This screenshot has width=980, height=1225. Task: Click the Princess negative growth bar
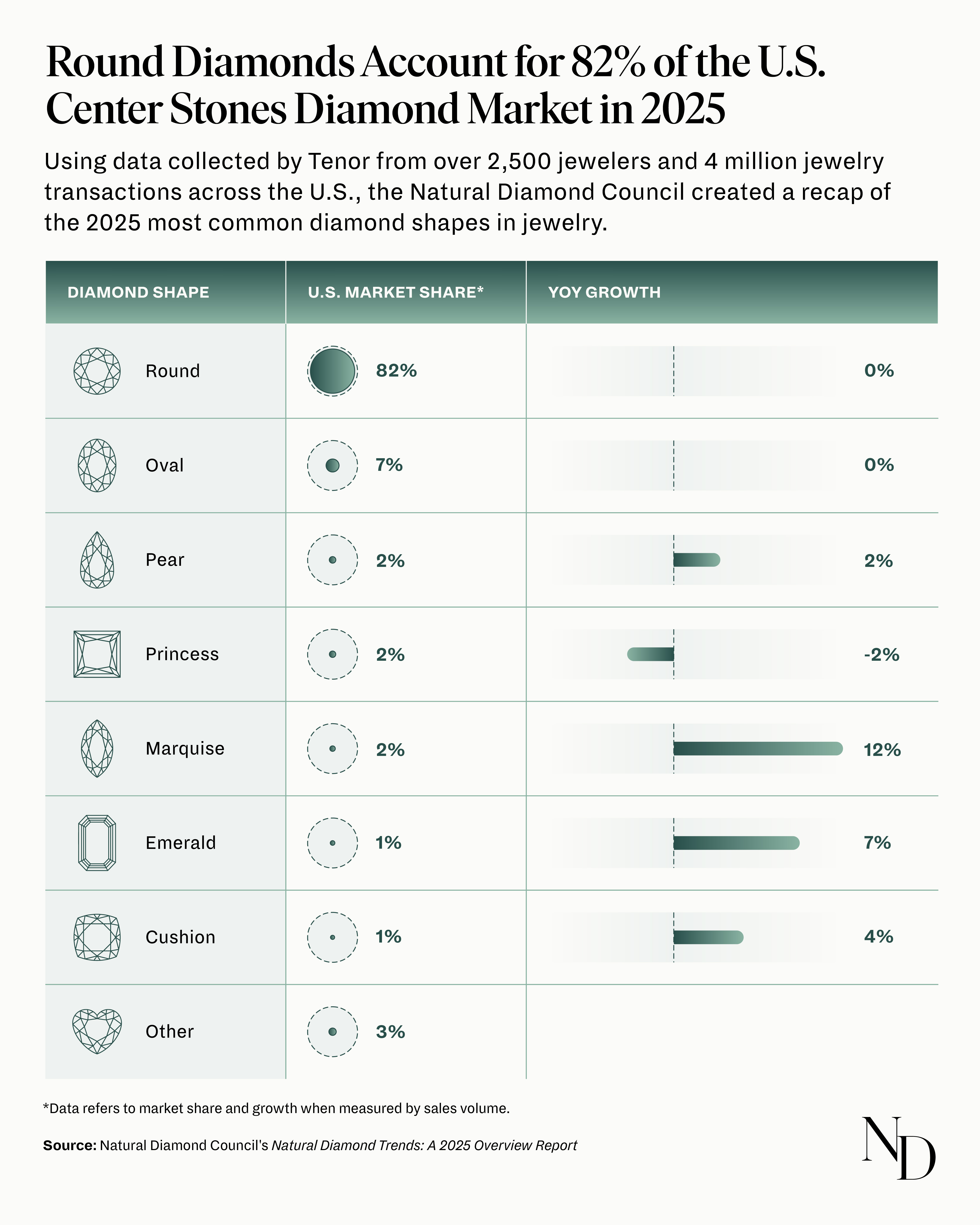(x=651, y=654)
